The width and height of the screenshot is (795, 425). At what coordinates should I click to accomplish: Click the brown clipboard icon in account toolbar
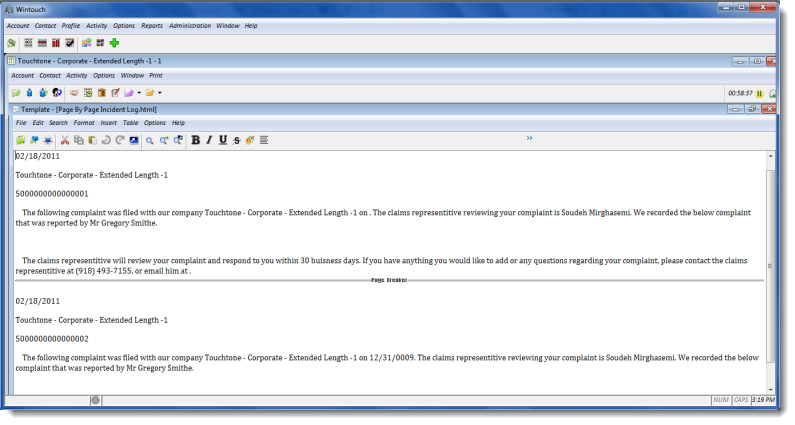pyautogui.click(x=101, y=93)
